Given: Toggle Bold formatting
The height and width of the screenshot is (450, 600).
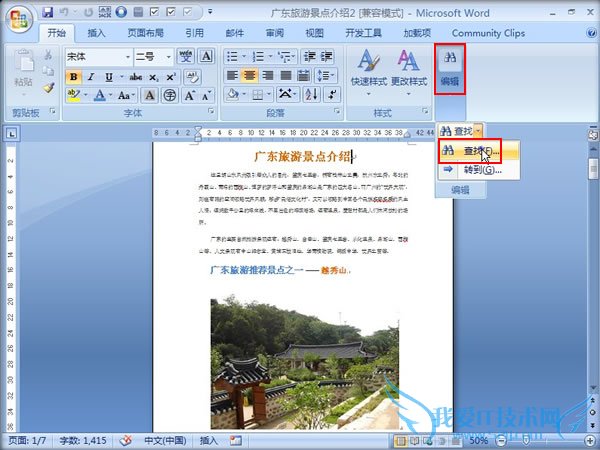Looking at the screenshot, I should pyautogui.click(x=73, y=77).
